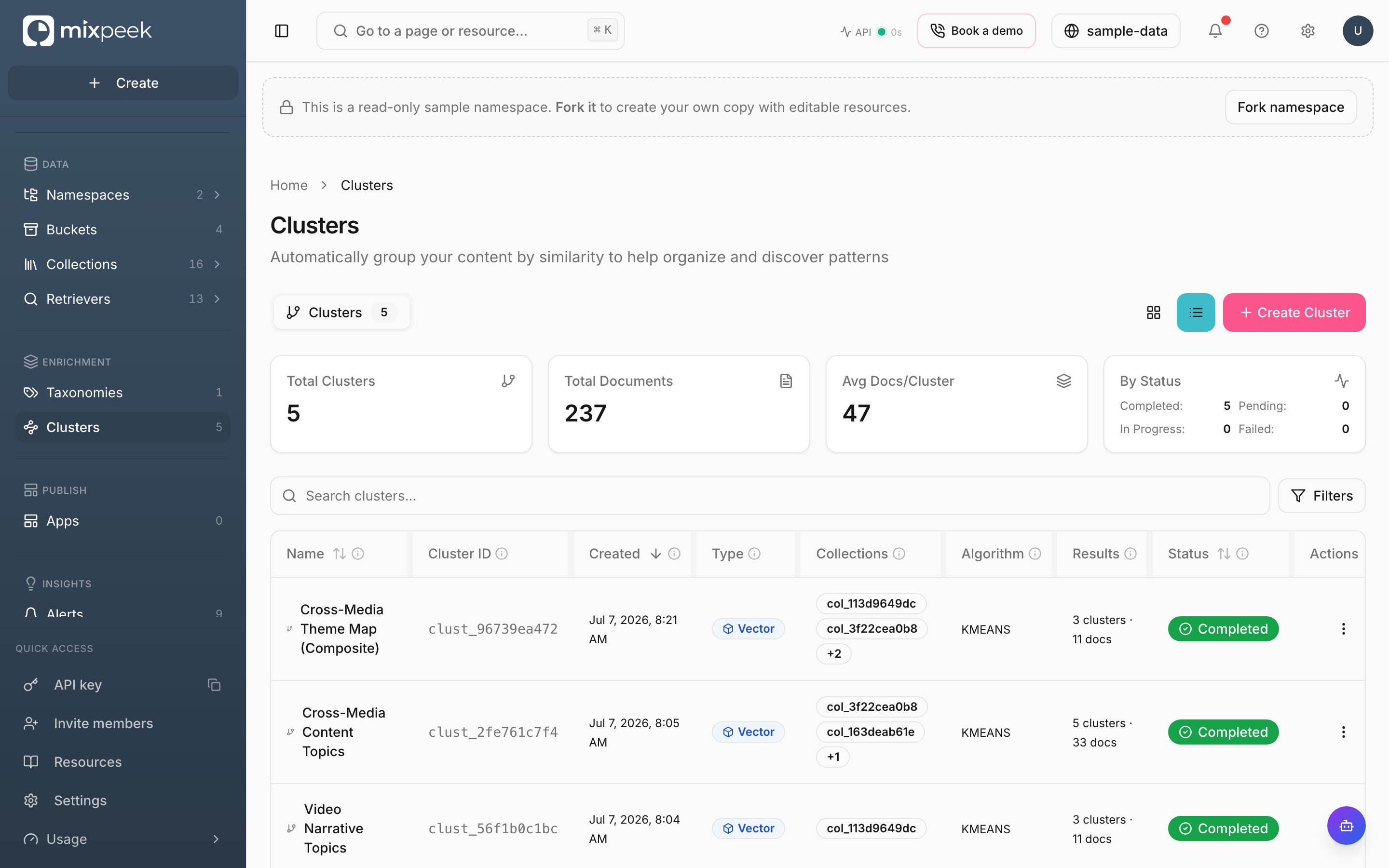
Task: Show info for Algorithm column
Action: click(1035, 554)
